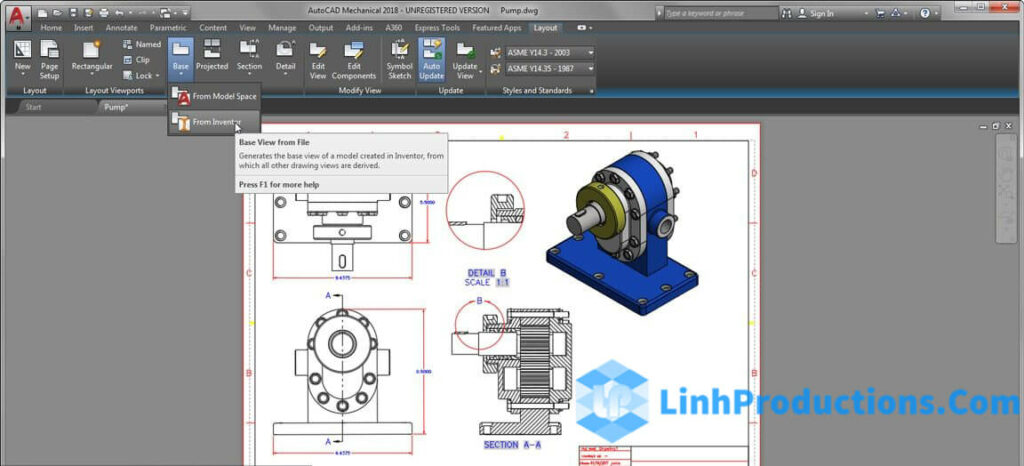Click the Edit Components tool

[354, 61]
